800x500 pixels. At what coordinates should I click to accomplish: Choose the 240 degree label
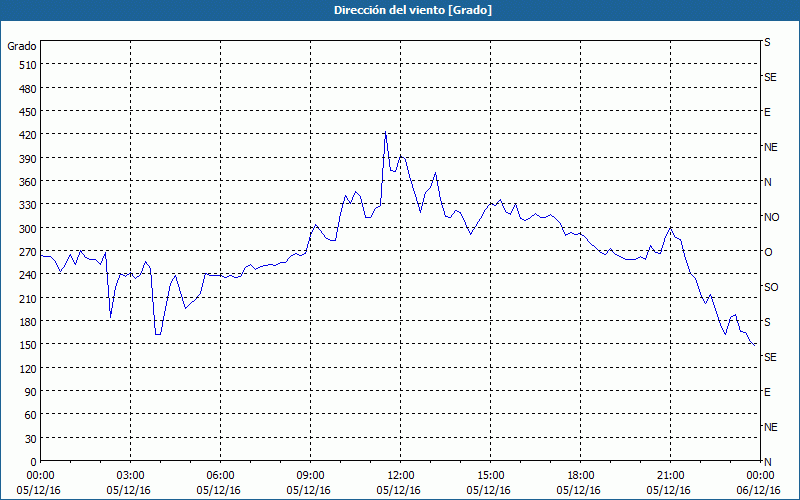point(29,276)
